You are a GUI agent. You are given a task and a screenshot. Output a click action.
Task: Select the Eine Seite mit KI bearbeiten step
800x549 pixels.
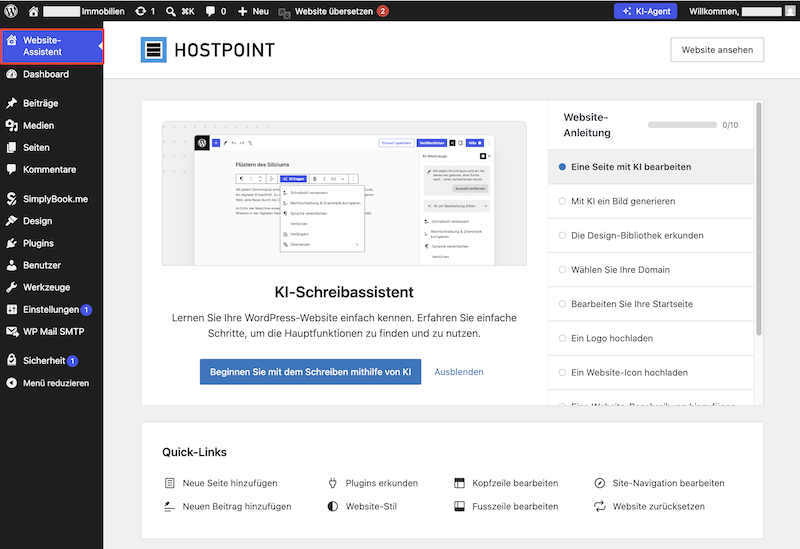[651, 167]
